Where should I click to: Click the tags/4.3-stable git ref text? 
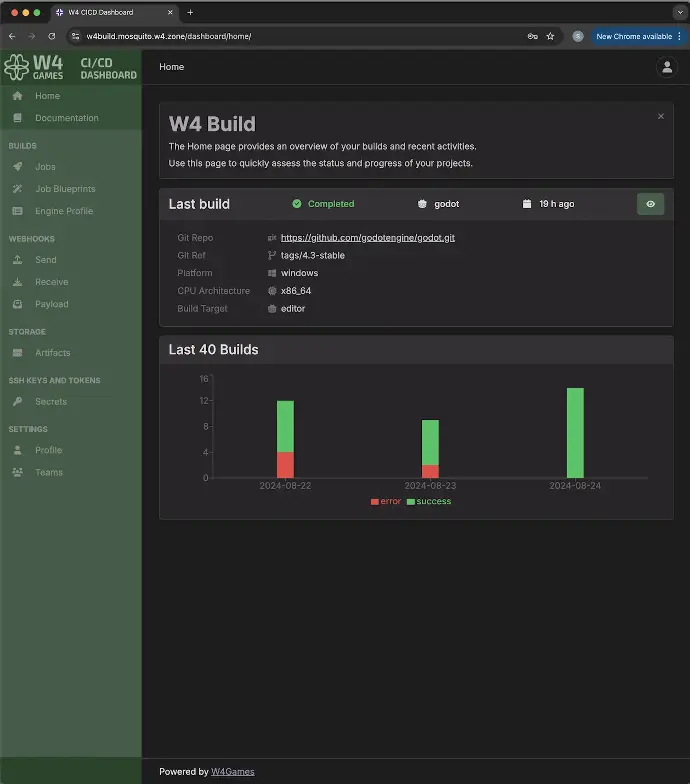312,255
